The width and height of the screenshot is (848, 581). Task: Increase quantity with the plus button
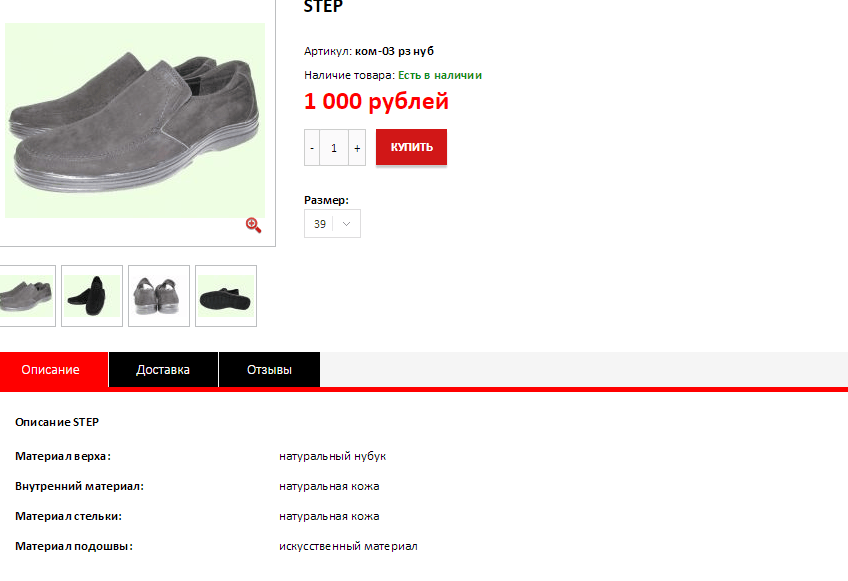357,148
